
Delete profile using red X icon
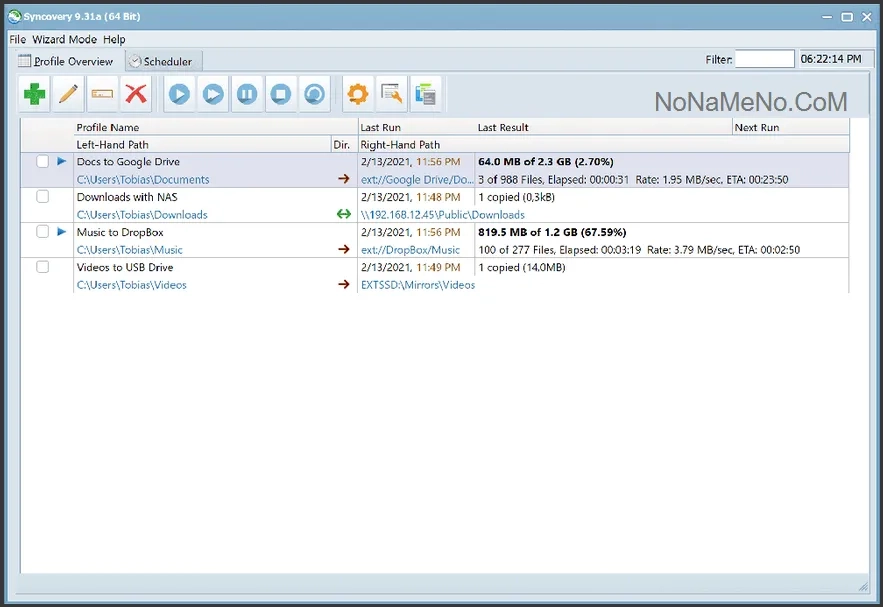(136, 94)
